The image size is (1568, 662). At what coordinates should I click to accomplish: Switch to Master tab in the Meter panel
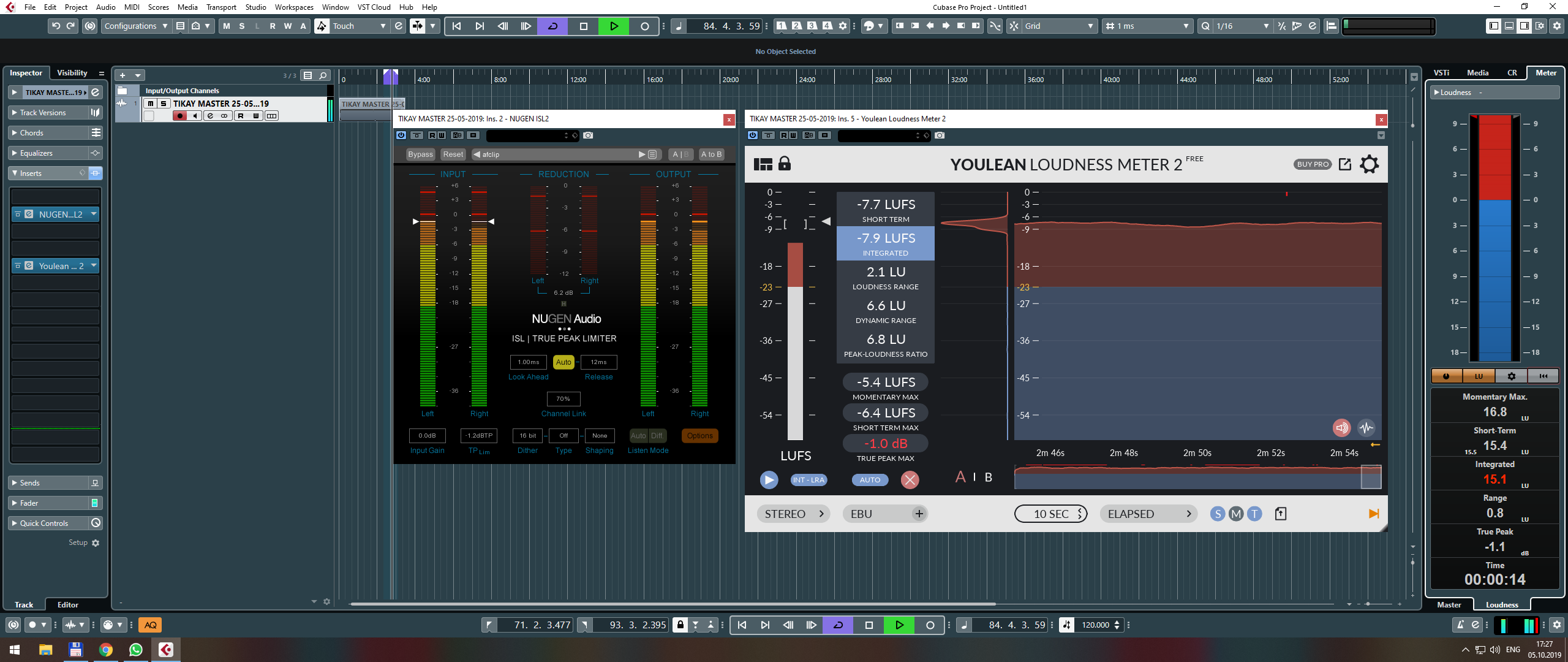1449,605
